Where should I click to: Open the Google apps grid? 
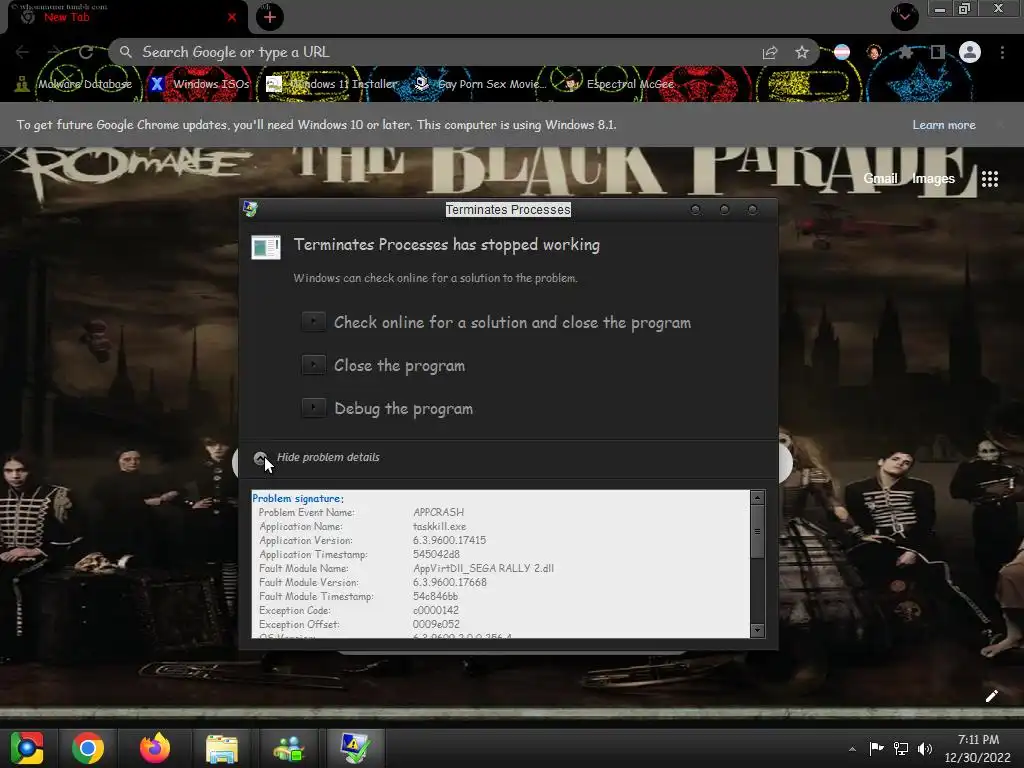coord(990,179)
